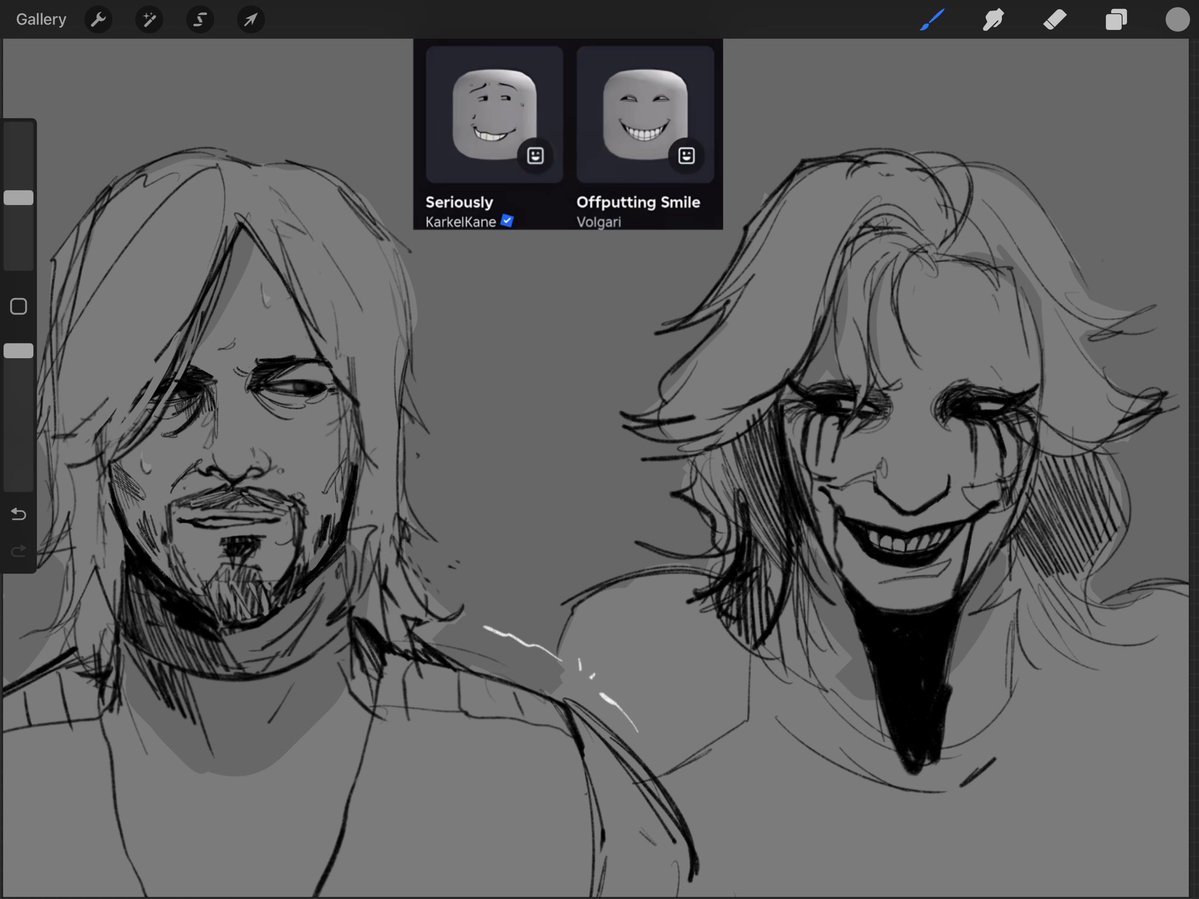Adjust the brush opacity slider handle
The width and height of the screenshot is (1199, 899).
[x=18, y=351]
